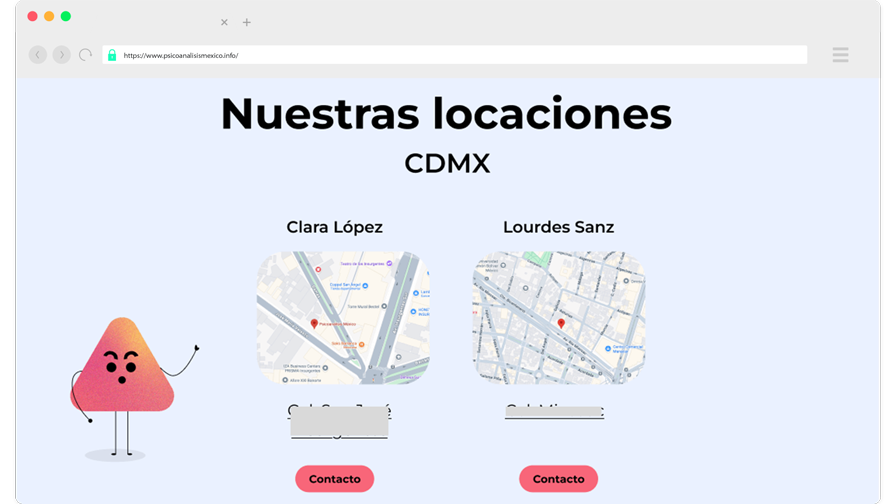Close the current browser tab
This screenshot has height=504, width=896.
tap(224, 22)
